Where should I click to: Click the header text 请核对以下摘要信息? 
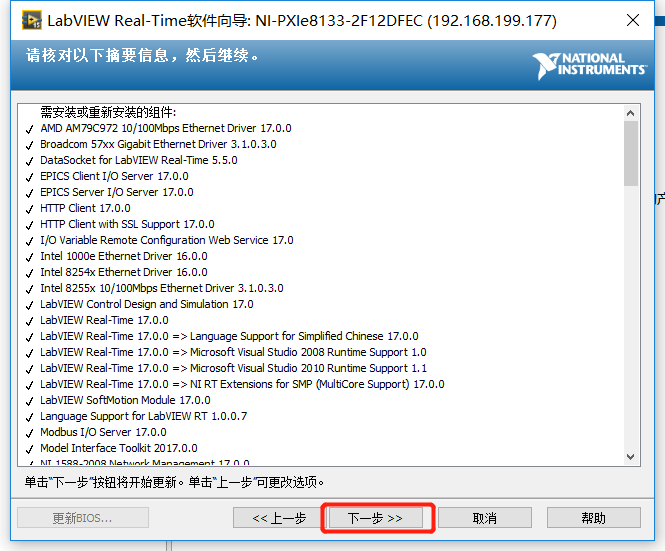click(98, 55)
